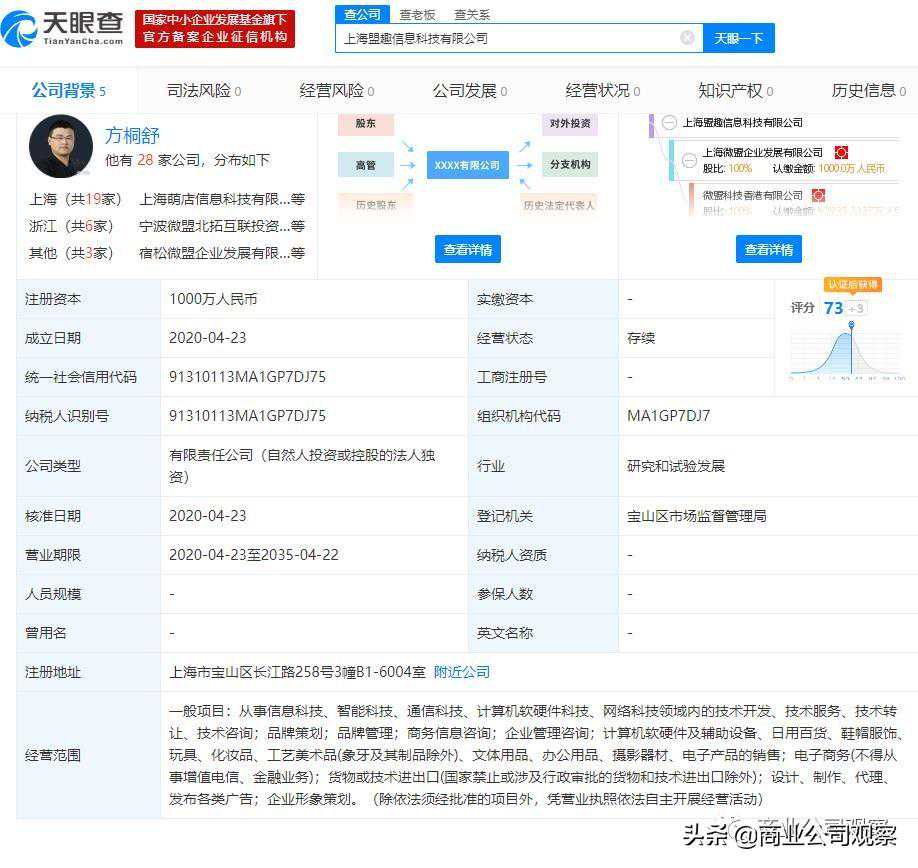Click the score distribution chart marker
The height and width of the screenshot is (868, 918).
pos(851,325)
